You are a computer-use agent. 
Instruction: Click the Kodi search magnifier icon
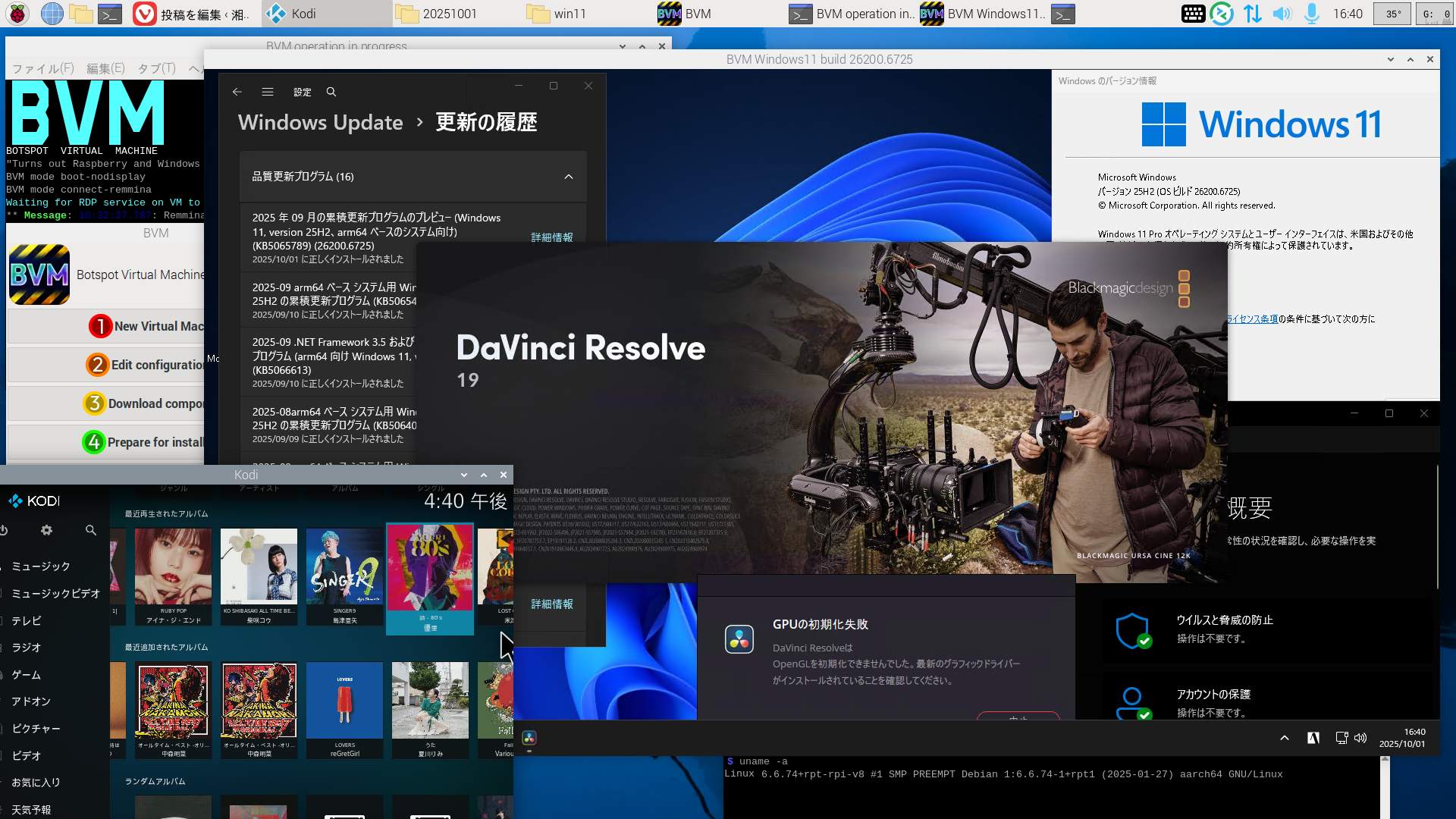click(x=91, y=530)
